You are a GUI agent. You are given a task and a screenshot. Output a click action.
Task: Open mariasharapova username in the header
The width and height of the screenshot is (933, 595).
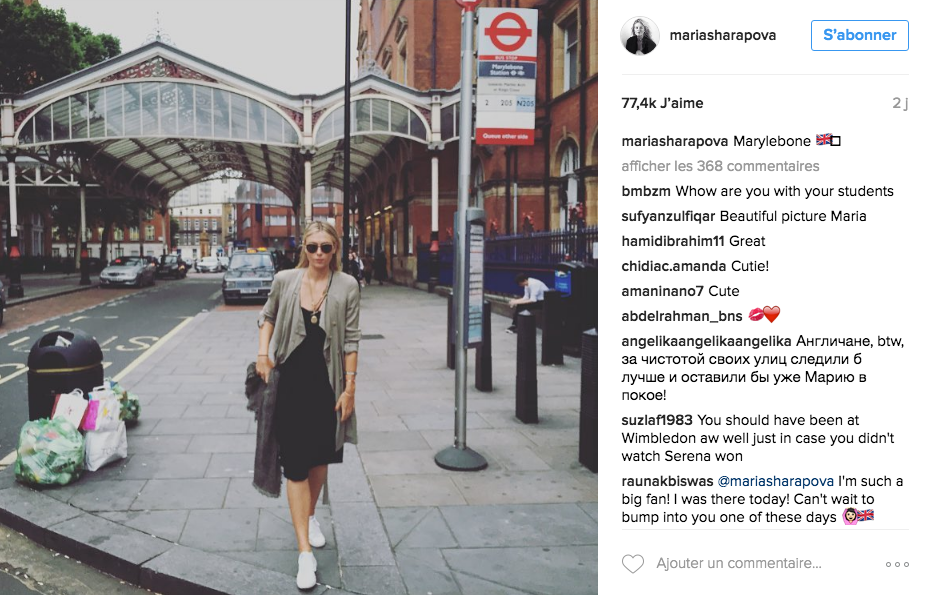tap(722, 35)
